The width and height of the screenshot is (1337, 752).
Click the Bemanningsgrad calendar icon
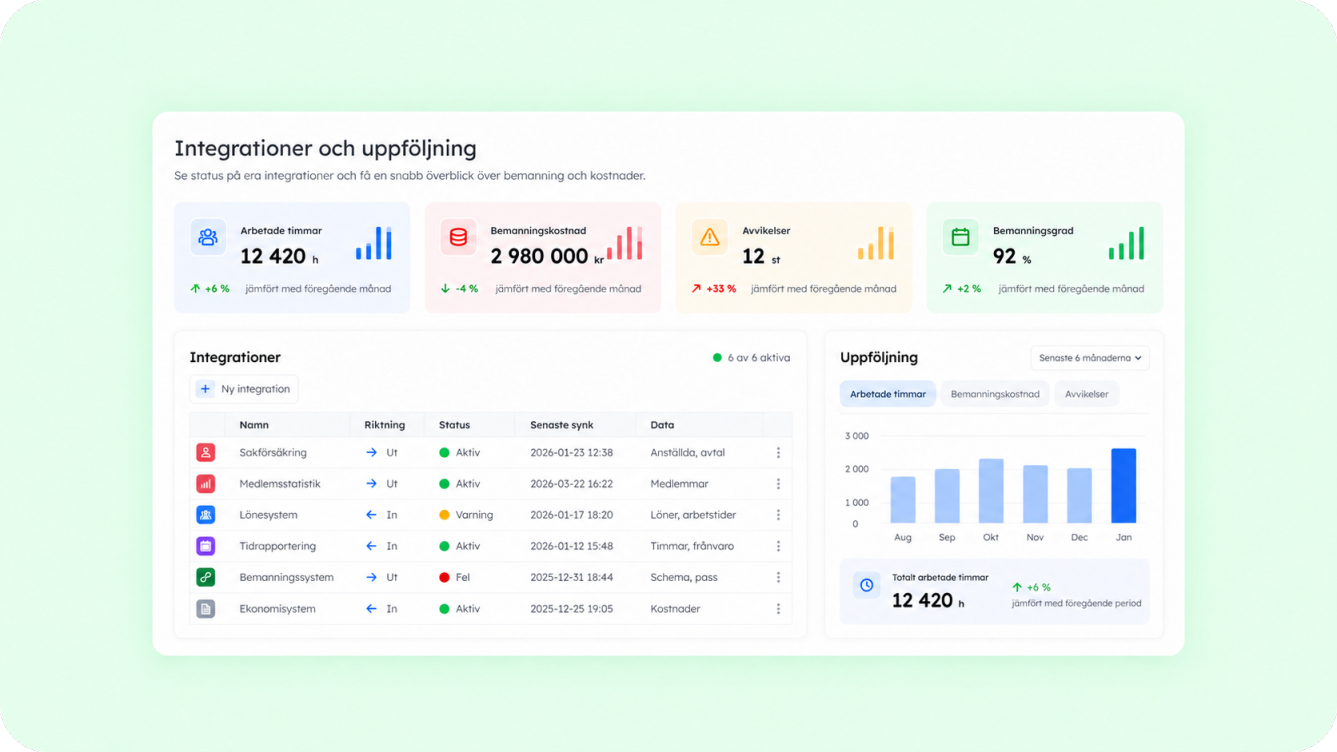pyautogui.click(x=960, y=238)
